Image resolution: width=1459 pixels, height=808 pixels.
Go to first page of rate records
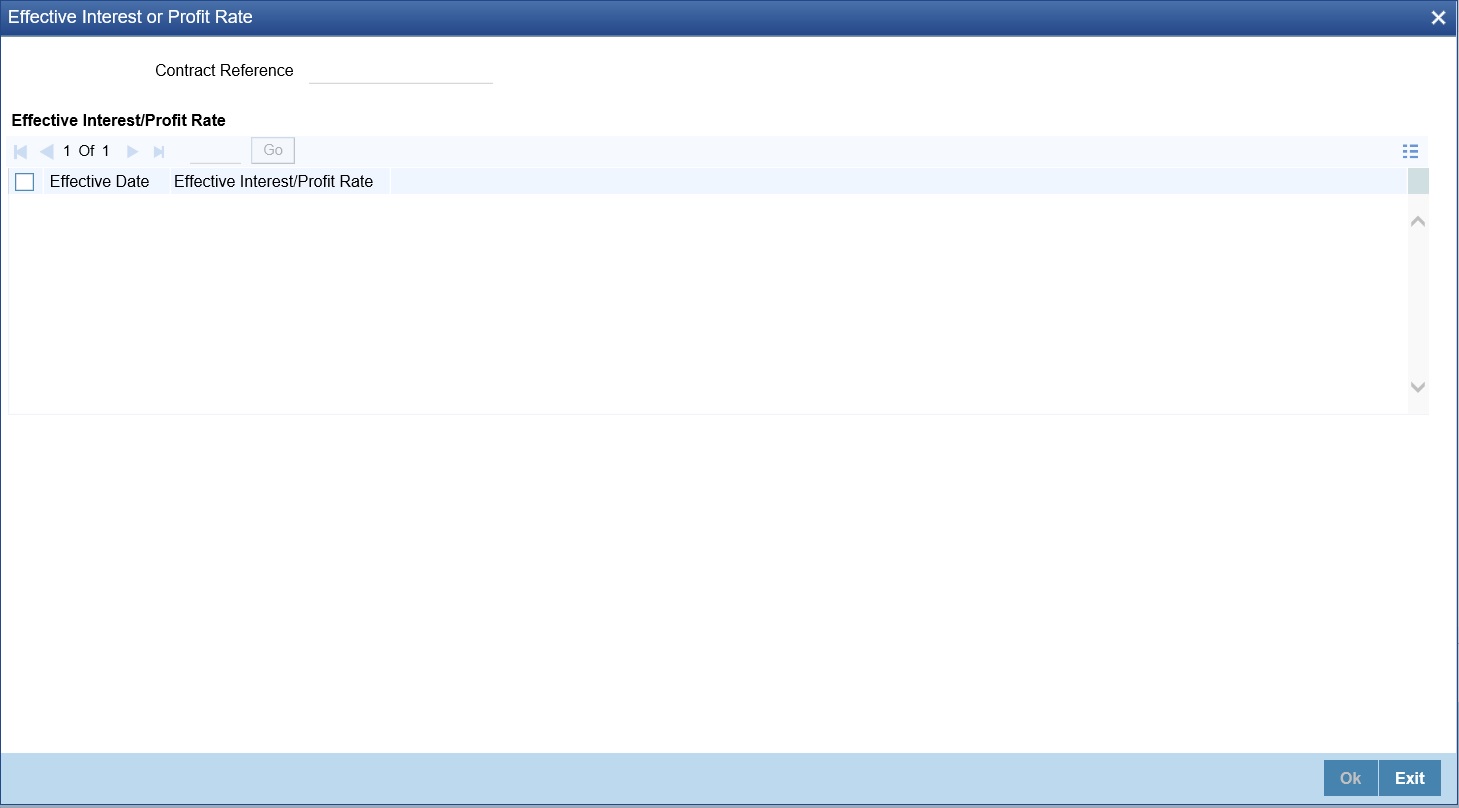20,151
